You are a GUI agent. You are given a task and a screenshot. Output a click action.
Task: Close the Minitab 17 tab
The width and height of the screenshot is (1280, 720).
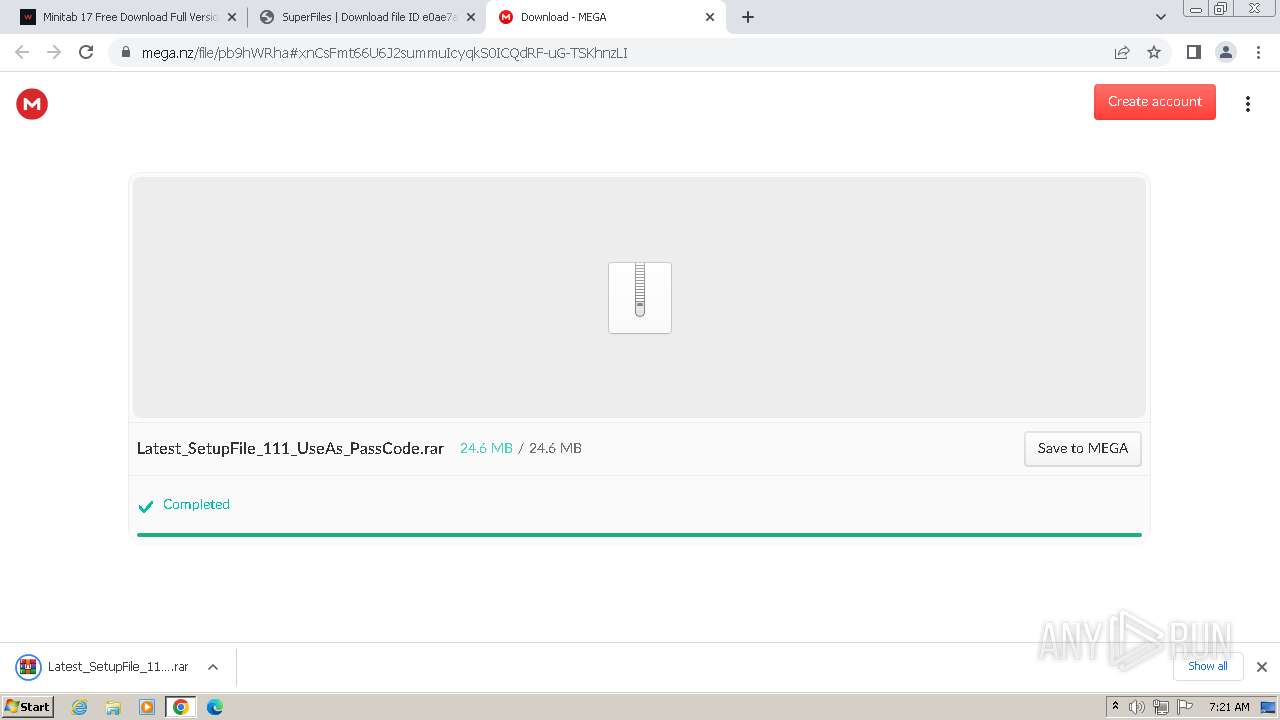[x=232, y=17]
